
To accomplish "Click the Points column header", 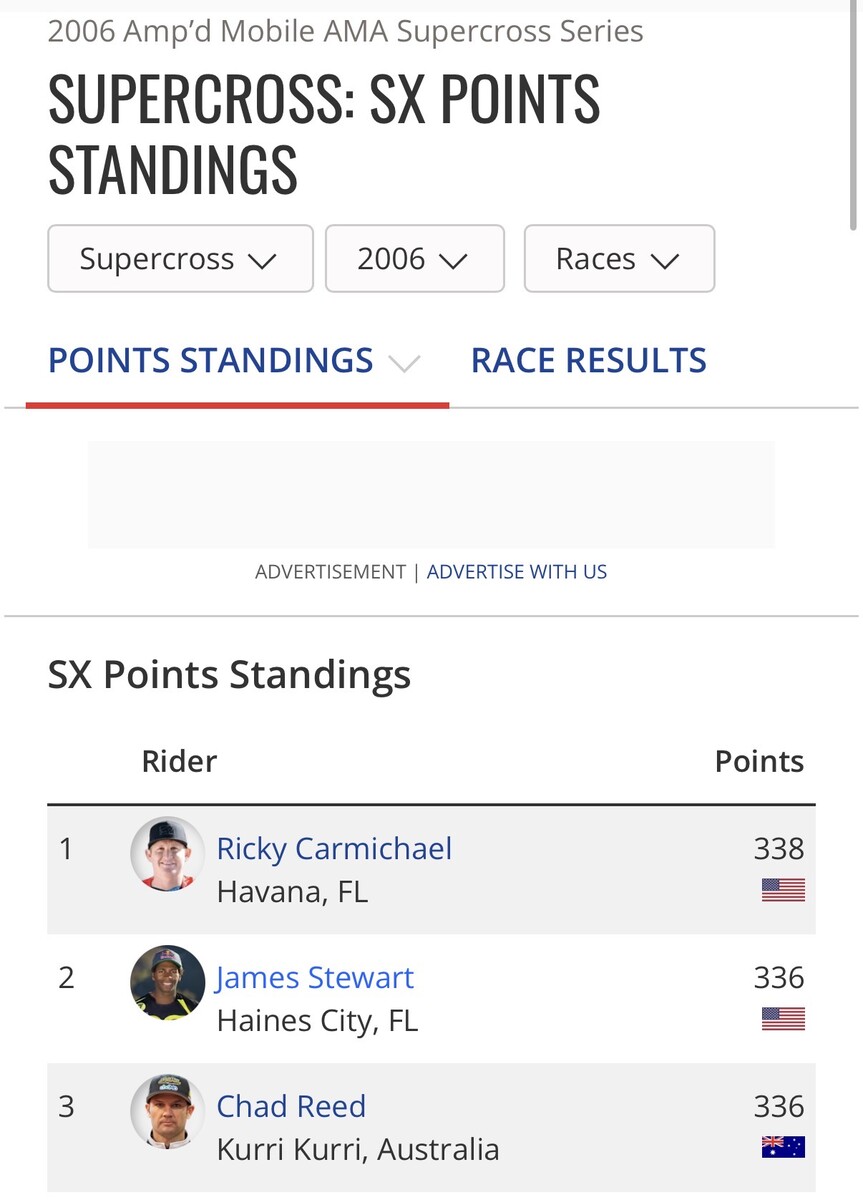I will (759, 762).
